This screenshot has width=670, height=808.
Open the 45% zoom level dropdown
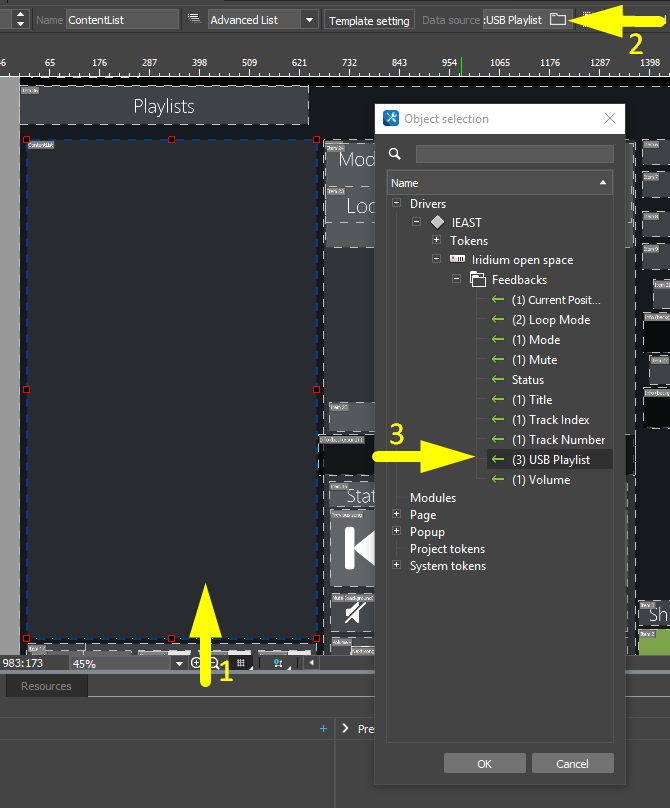pyautogui.click(x=179, y=663)
